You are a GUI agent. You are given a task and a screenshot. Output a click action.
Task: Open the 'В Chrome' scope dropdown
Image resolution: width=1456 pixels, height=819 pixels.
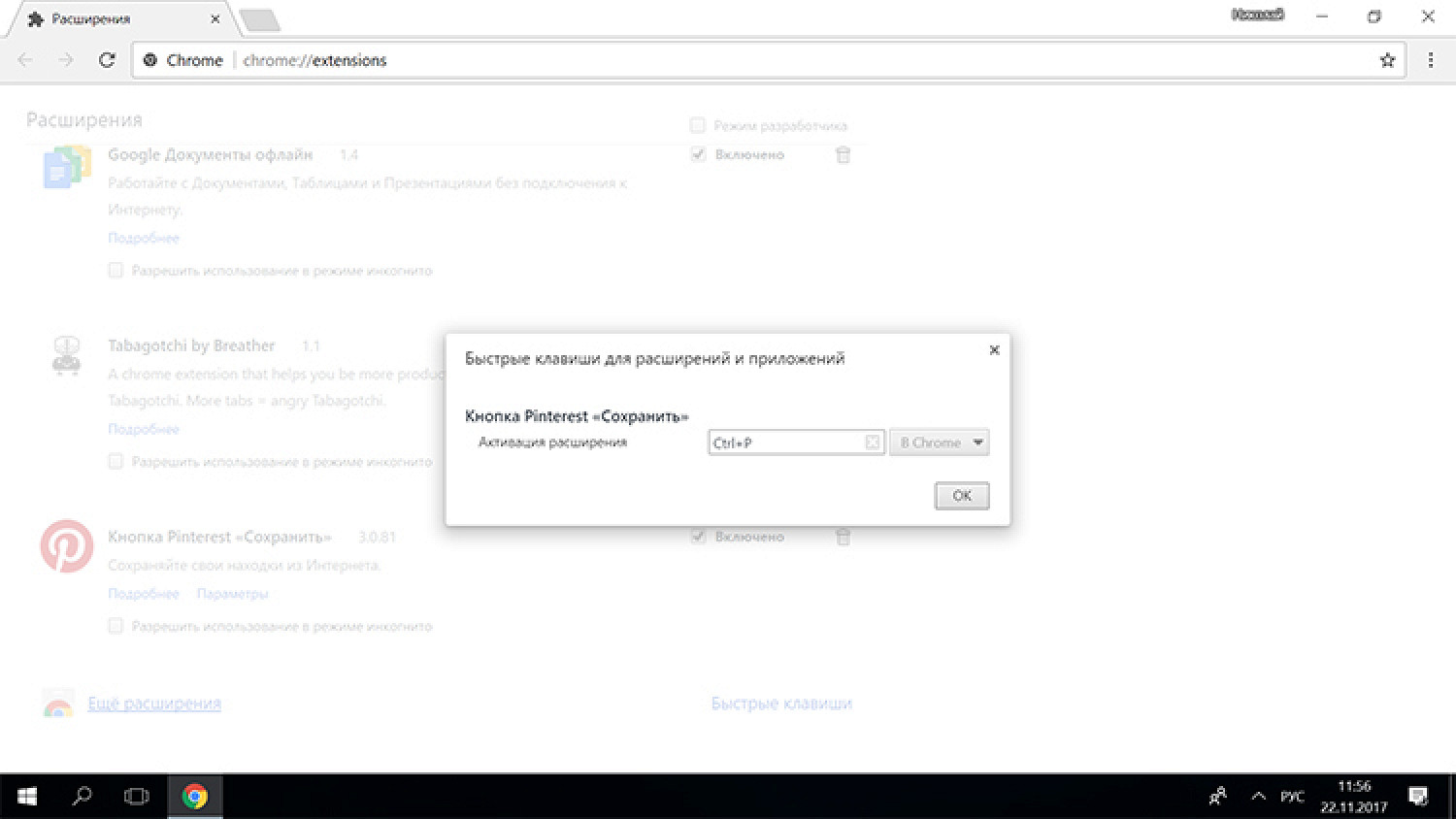click(939, 442)
